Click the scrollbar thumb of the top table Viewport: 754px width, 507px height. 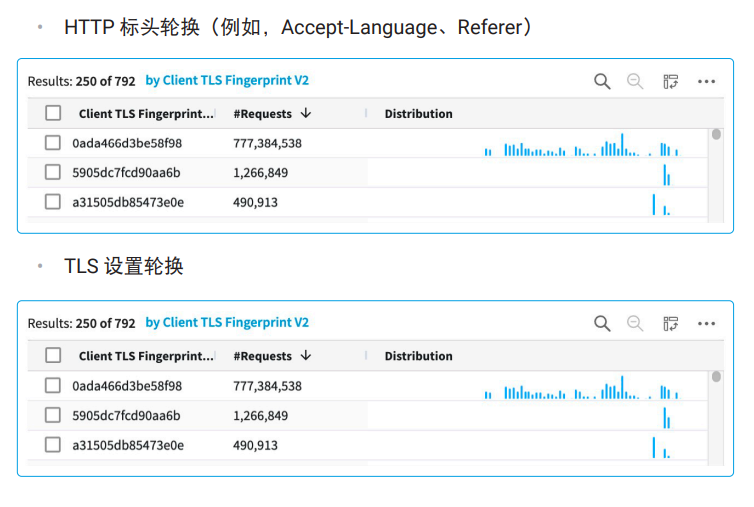[x=716, y=134]
